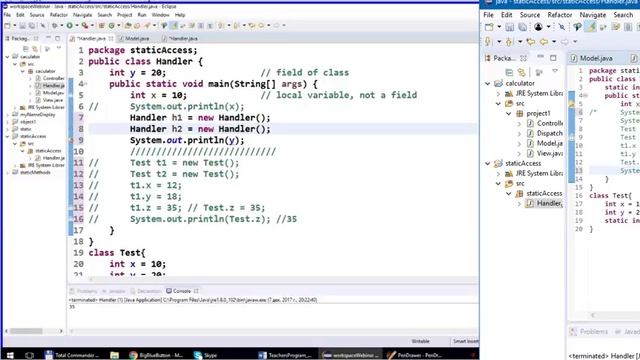Click the Last Edit Location arrow in right toolbar

click(x=531, y=42)
